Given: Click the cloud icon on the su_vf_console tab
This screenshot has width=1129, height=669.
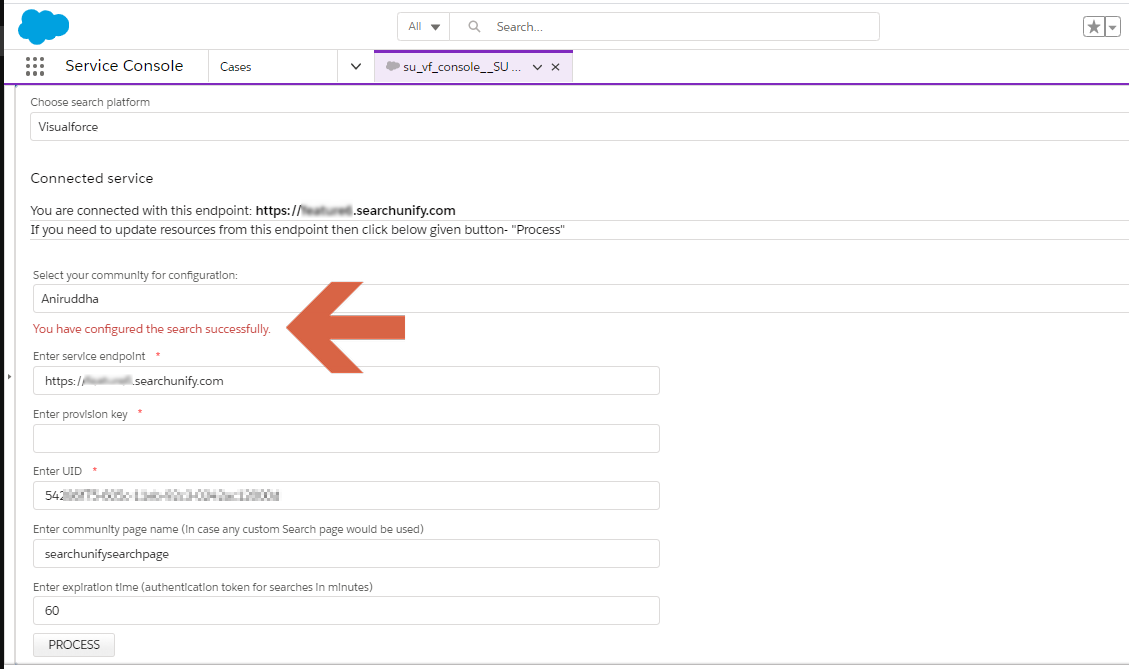Looking at the screenshot, I should tap(392, 66).
